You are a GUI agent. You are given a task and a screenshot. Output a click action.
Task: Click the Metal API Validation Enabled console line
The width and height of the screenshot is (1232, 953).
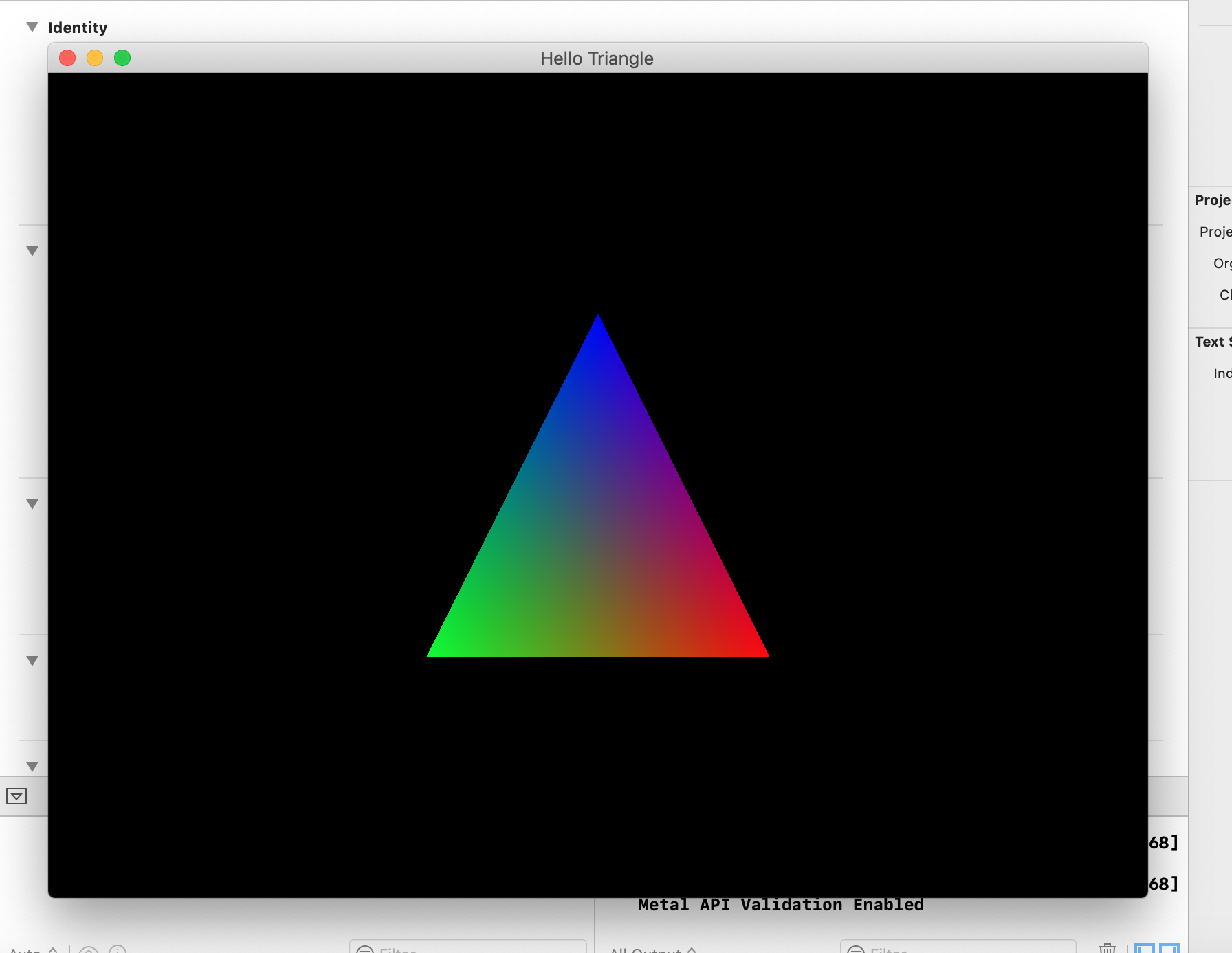pos(781,905)
